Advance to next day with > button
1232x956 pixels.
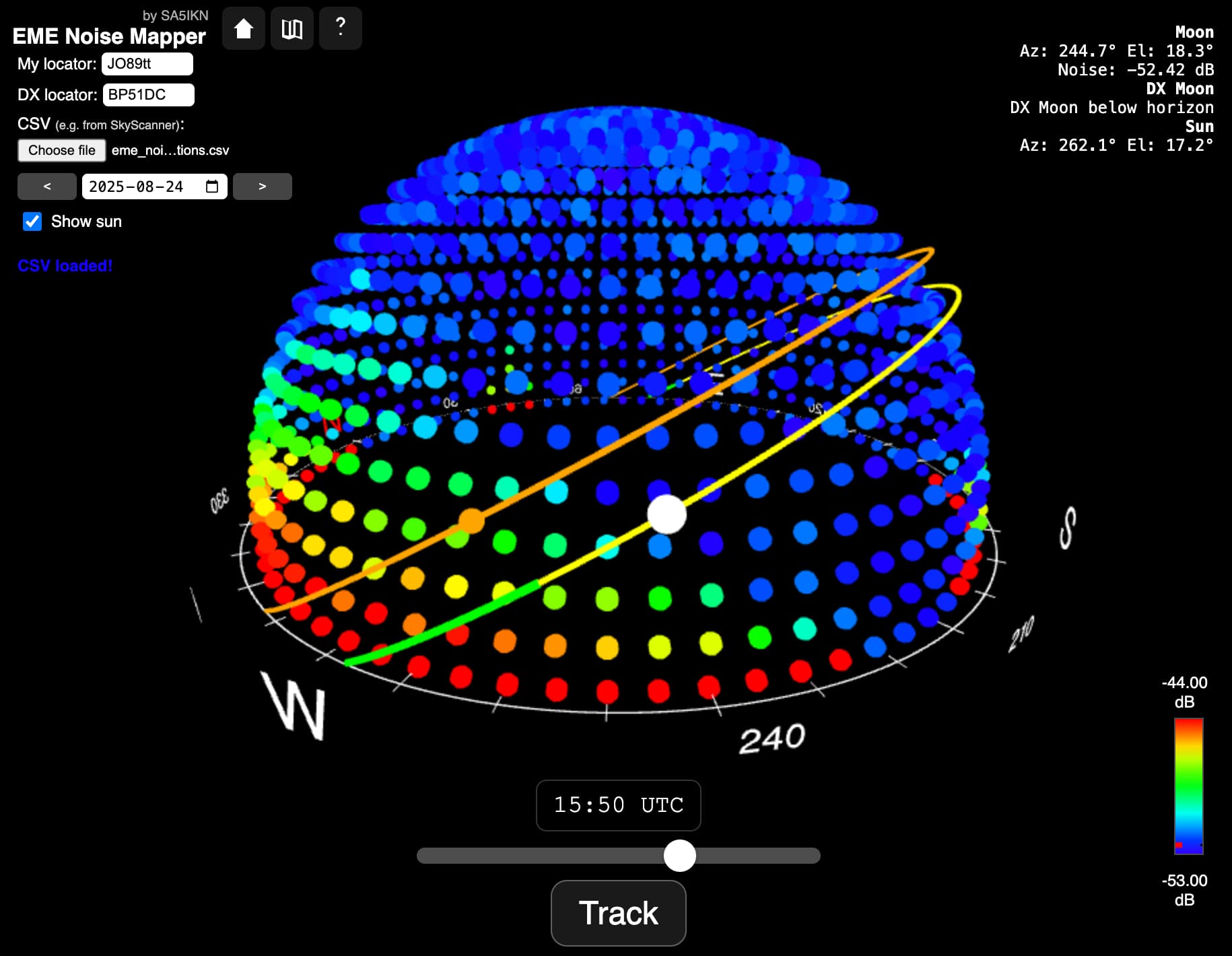[263, 186]
